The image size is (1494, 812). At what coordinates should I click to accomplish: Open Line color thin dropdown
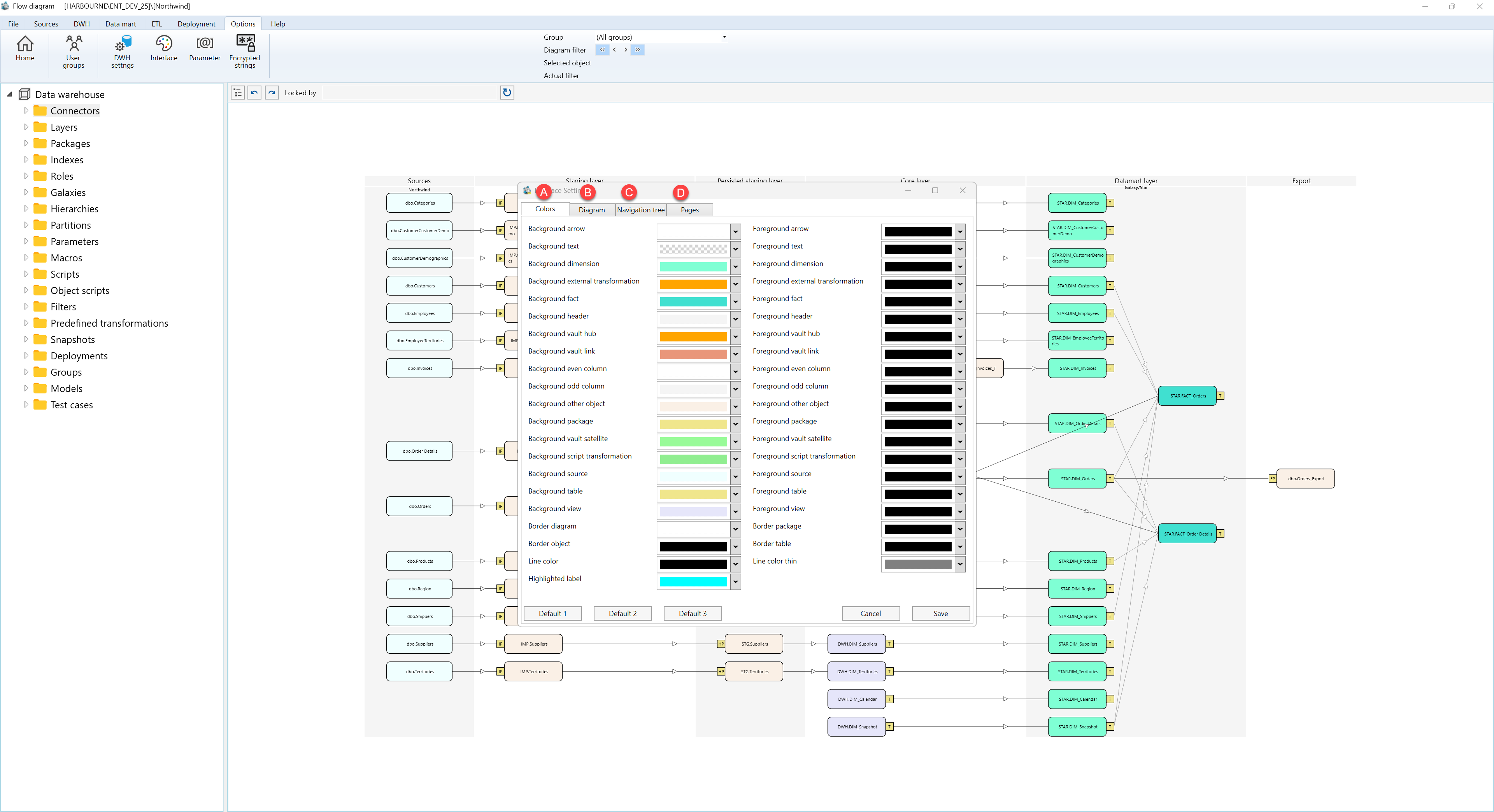pos(960,564)
